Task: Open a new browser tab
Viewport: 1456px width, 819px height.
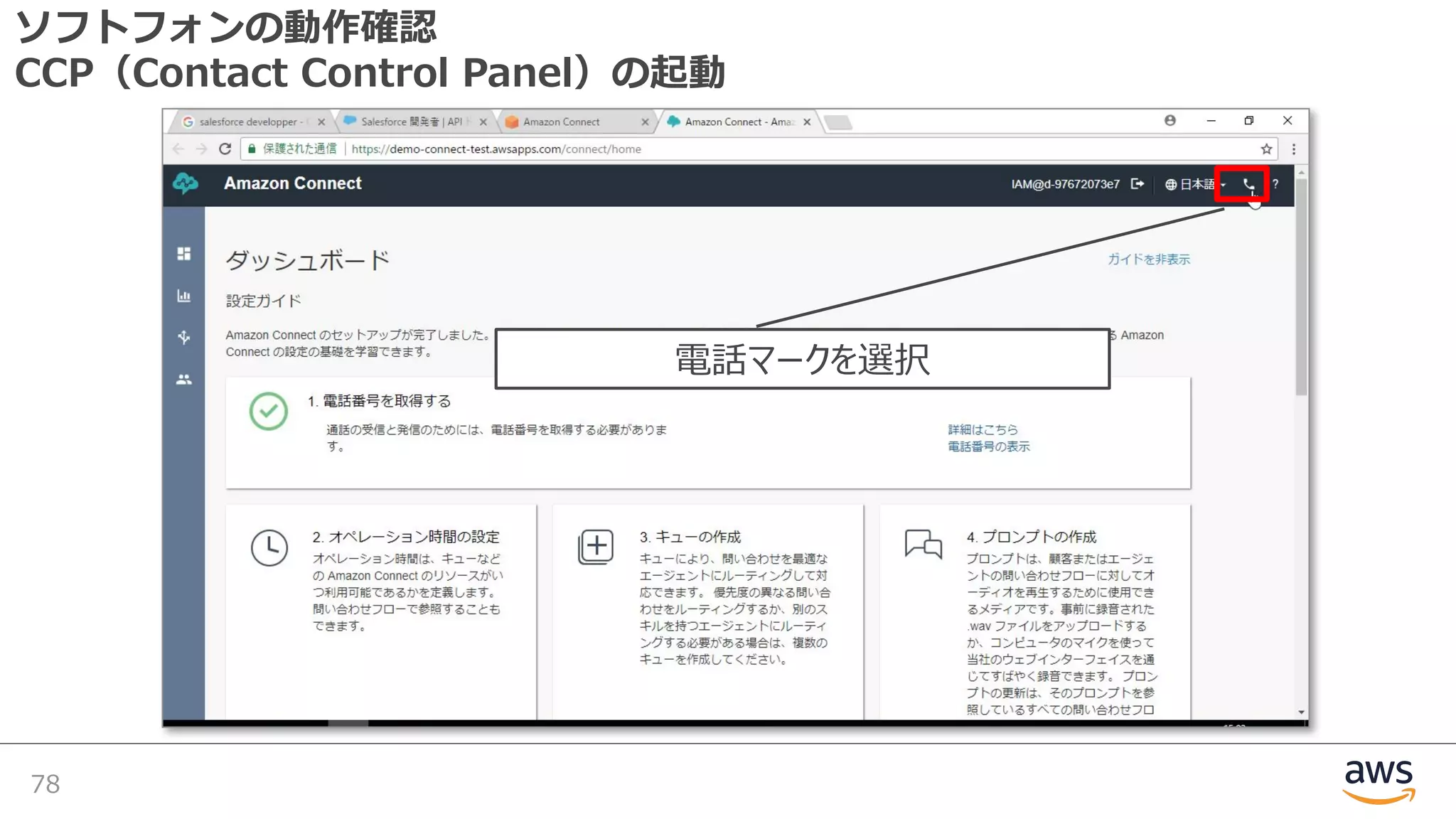Action: (x=839, y=122)
